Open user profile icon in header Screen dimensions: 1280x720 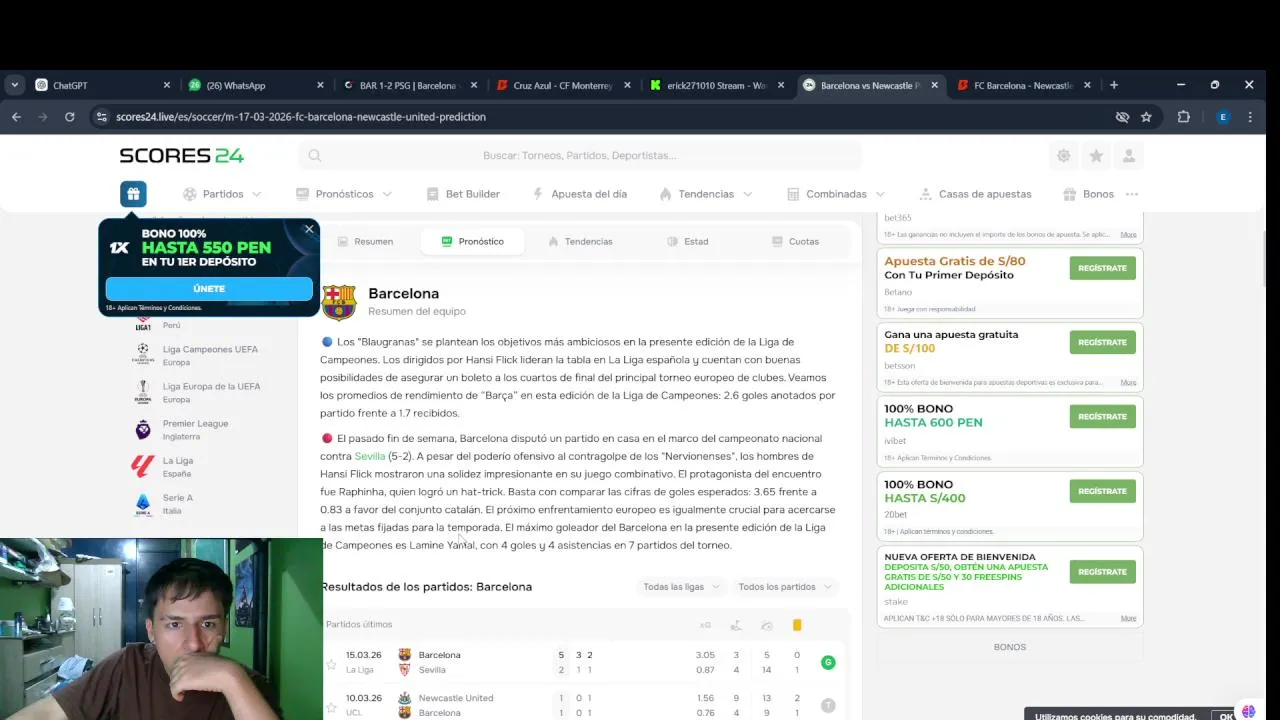1129,156
